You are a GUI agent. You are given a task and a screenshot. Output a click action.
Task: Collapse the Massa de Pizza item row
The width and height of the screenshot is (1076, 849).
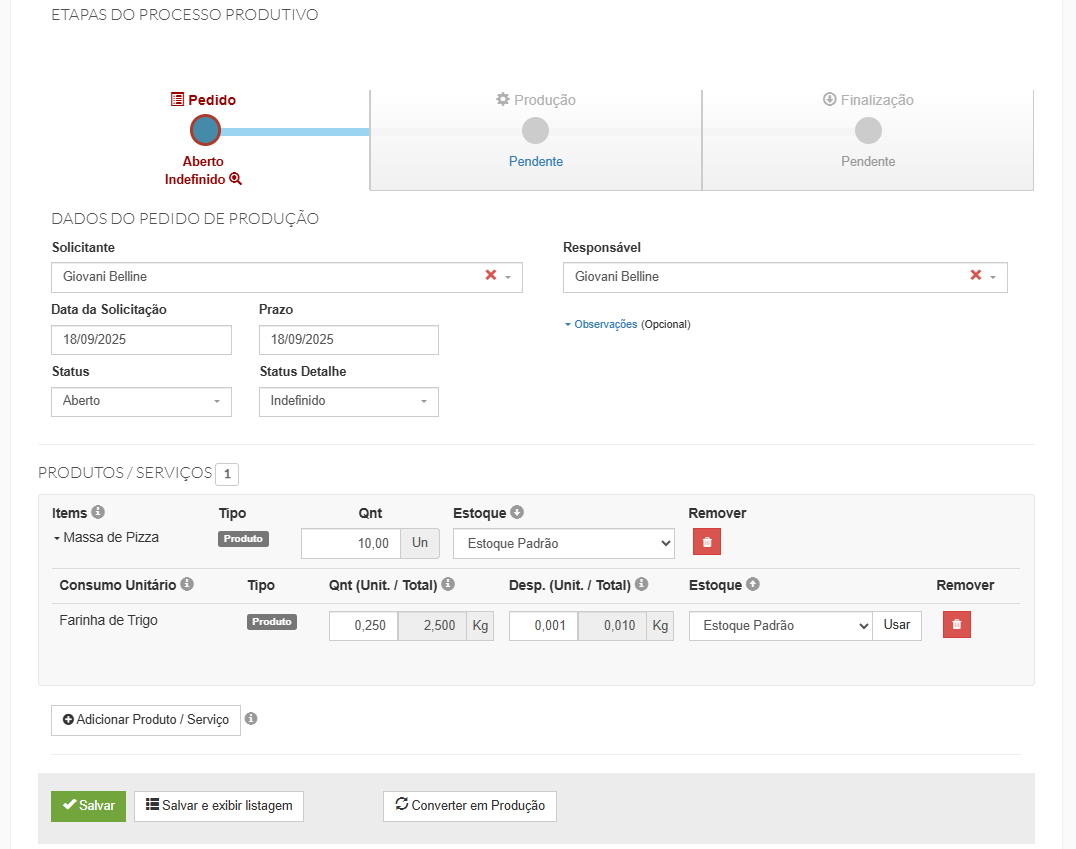click(57, 538)
